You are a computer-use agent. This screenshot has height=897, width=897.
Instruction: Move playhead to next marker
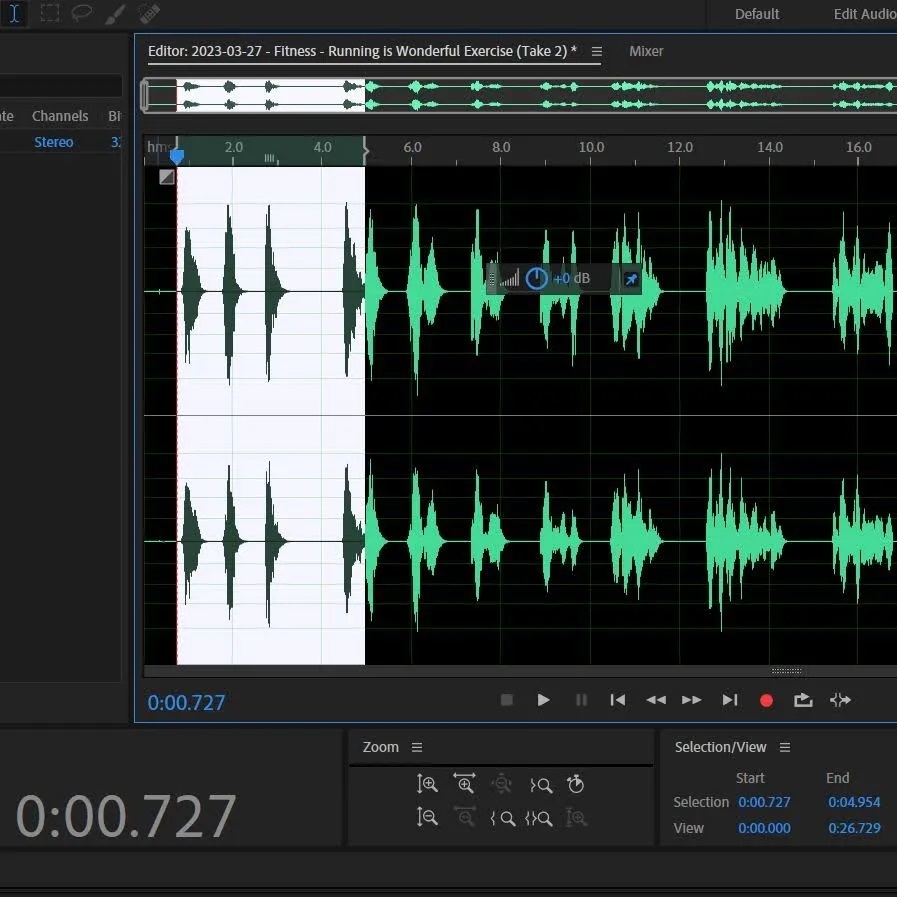[730, 700]
